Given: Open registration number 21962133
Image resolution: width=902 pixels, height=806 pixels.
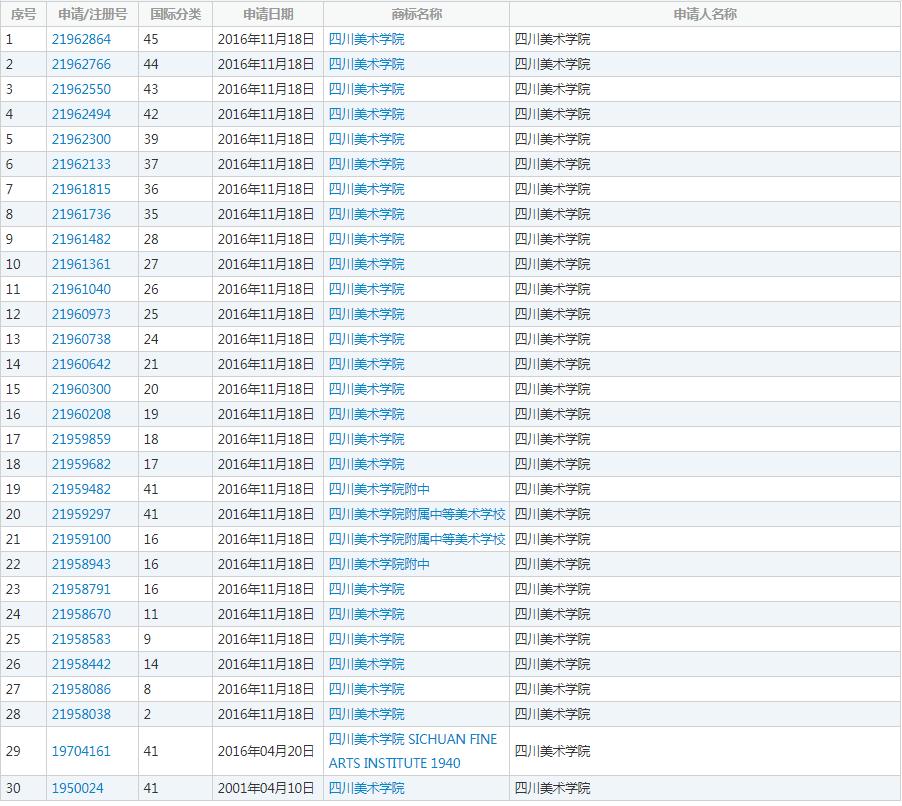Looking at the screenshot, I should pyautogui.click(x=81, y=164).
